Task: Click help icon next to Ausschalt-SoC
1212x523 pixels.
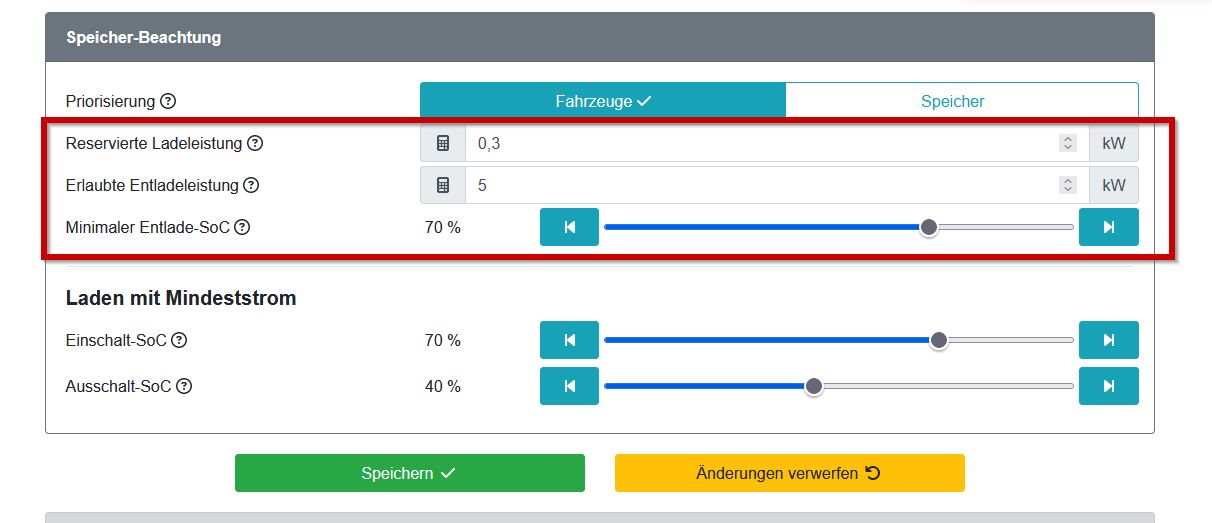Action: [184, 386]
